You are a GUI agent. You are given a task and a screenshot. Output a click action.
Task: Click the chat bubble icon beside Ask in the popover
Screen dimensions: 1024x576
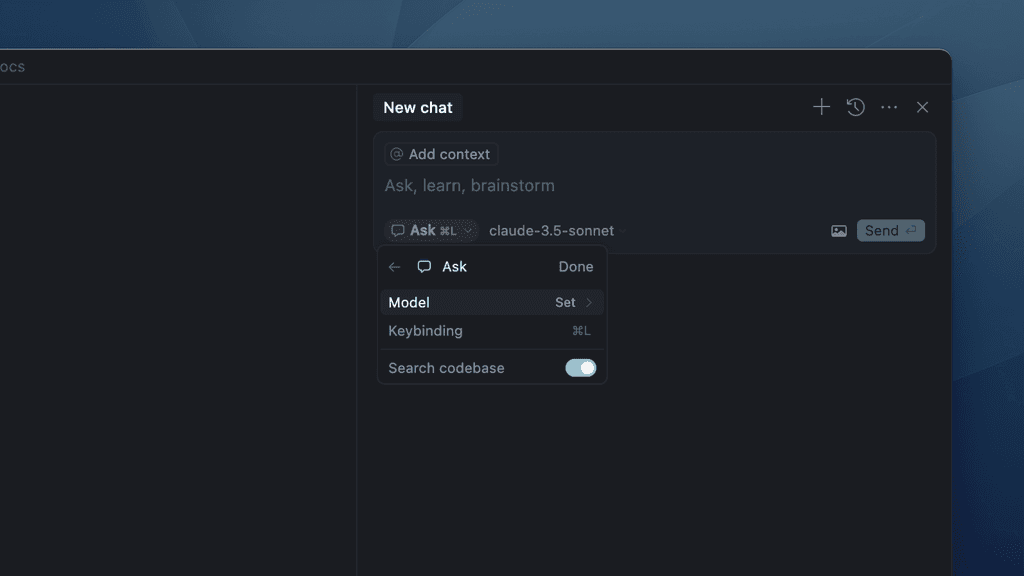[425, 266]
